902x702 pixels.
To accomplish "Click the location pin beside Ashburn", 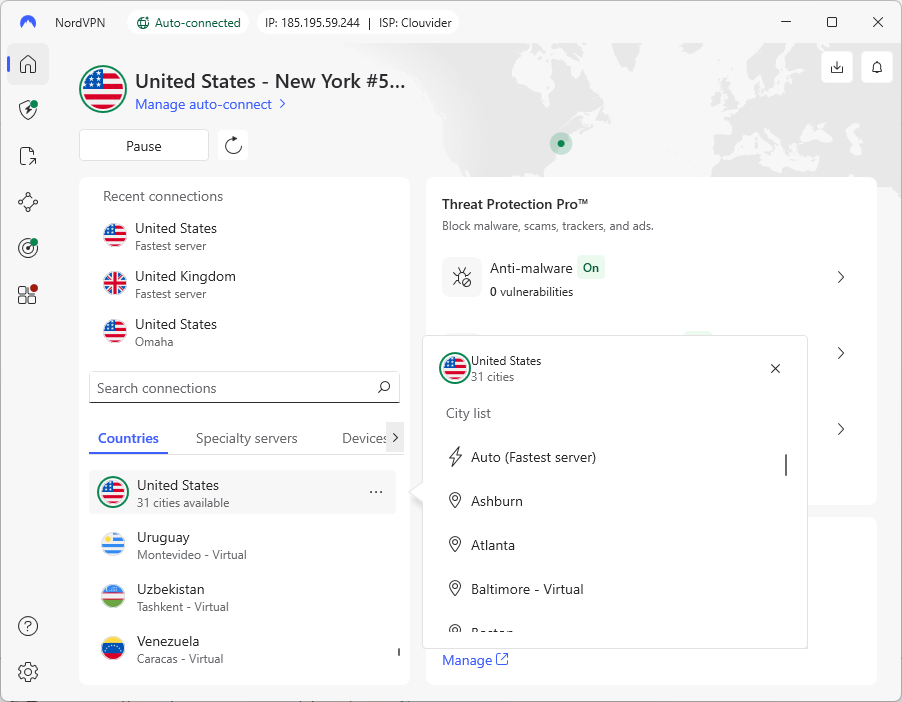I will click(x=455, y=501).
